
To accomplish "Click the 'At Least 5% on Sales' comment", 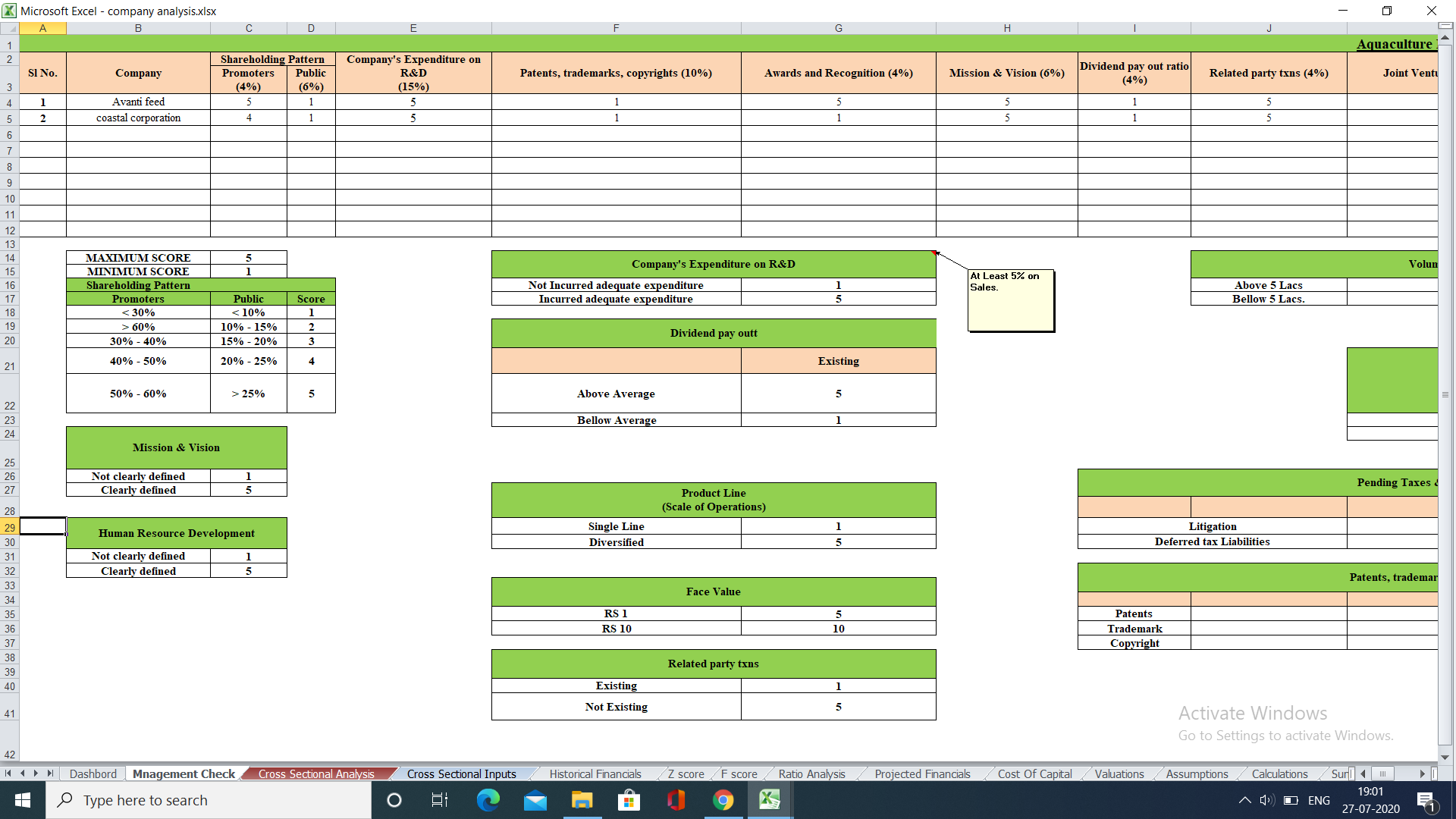I will (x=1011, y=300).
